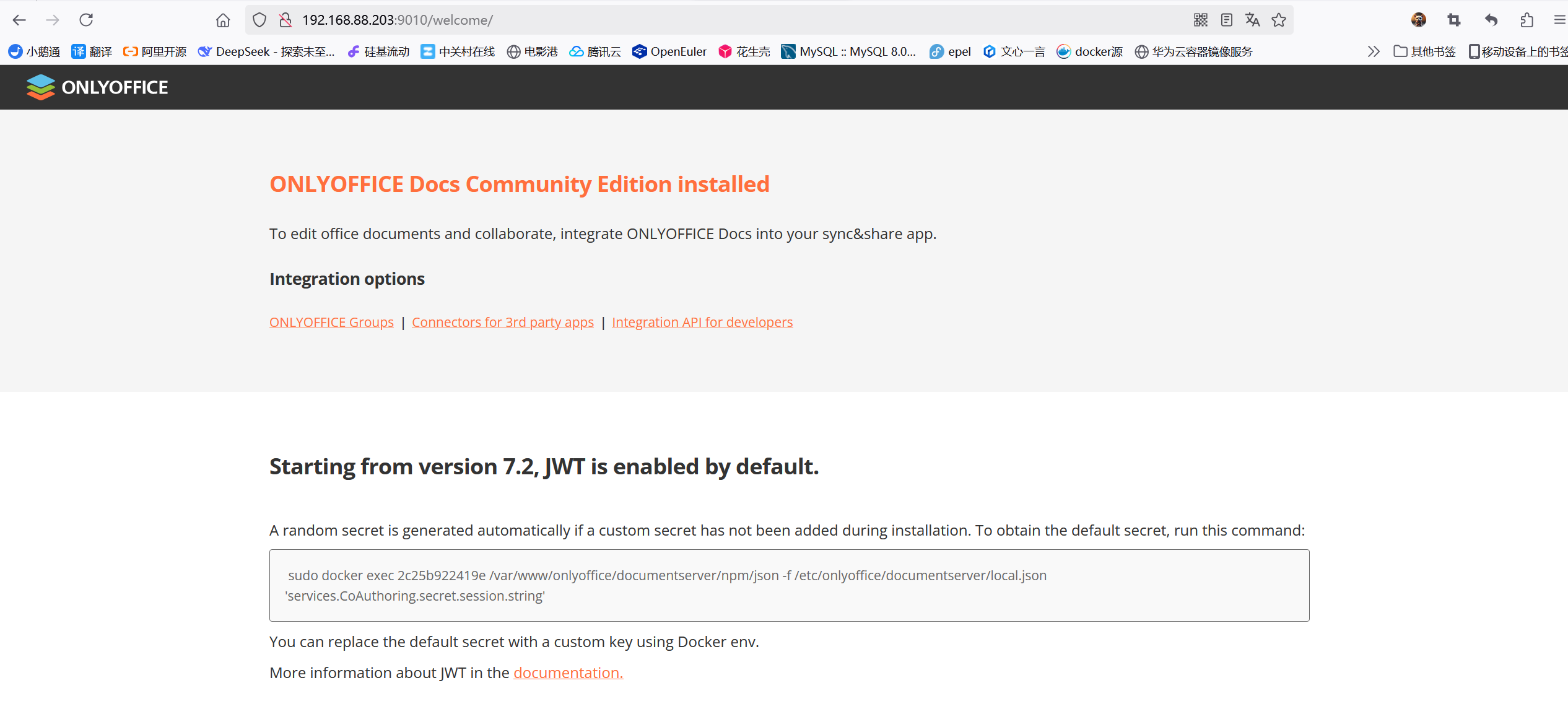Open the profile avatar extension
1568x722 pixels.
tap(1419, 20)
